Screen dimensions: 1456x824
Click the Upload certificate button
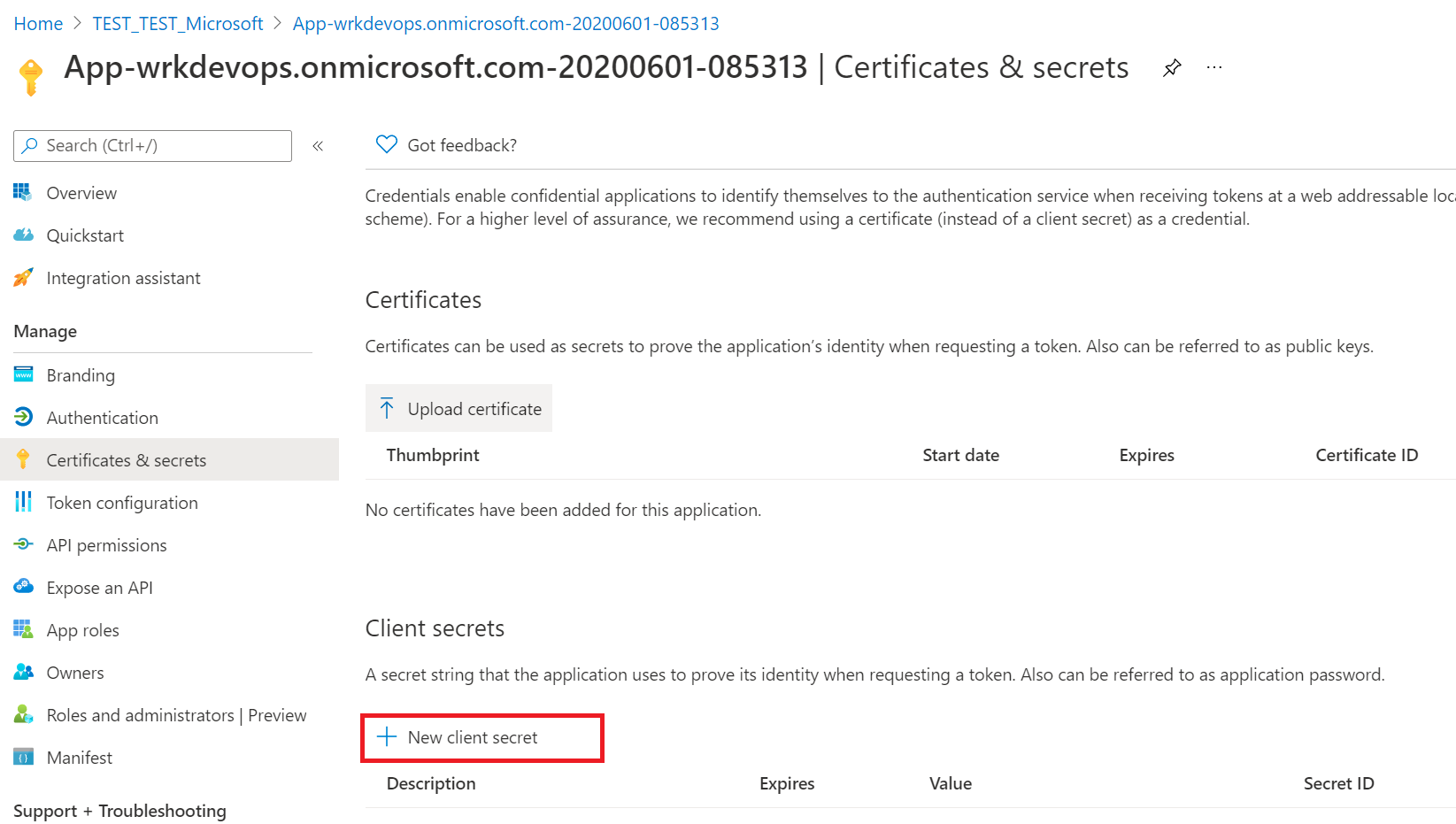(x=458, y=408)
